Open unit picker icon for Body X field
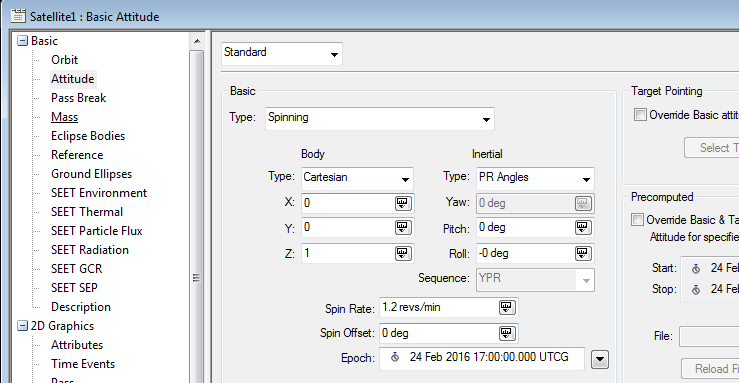This screenshot has height=383, width=739. (x=402, y=204)
